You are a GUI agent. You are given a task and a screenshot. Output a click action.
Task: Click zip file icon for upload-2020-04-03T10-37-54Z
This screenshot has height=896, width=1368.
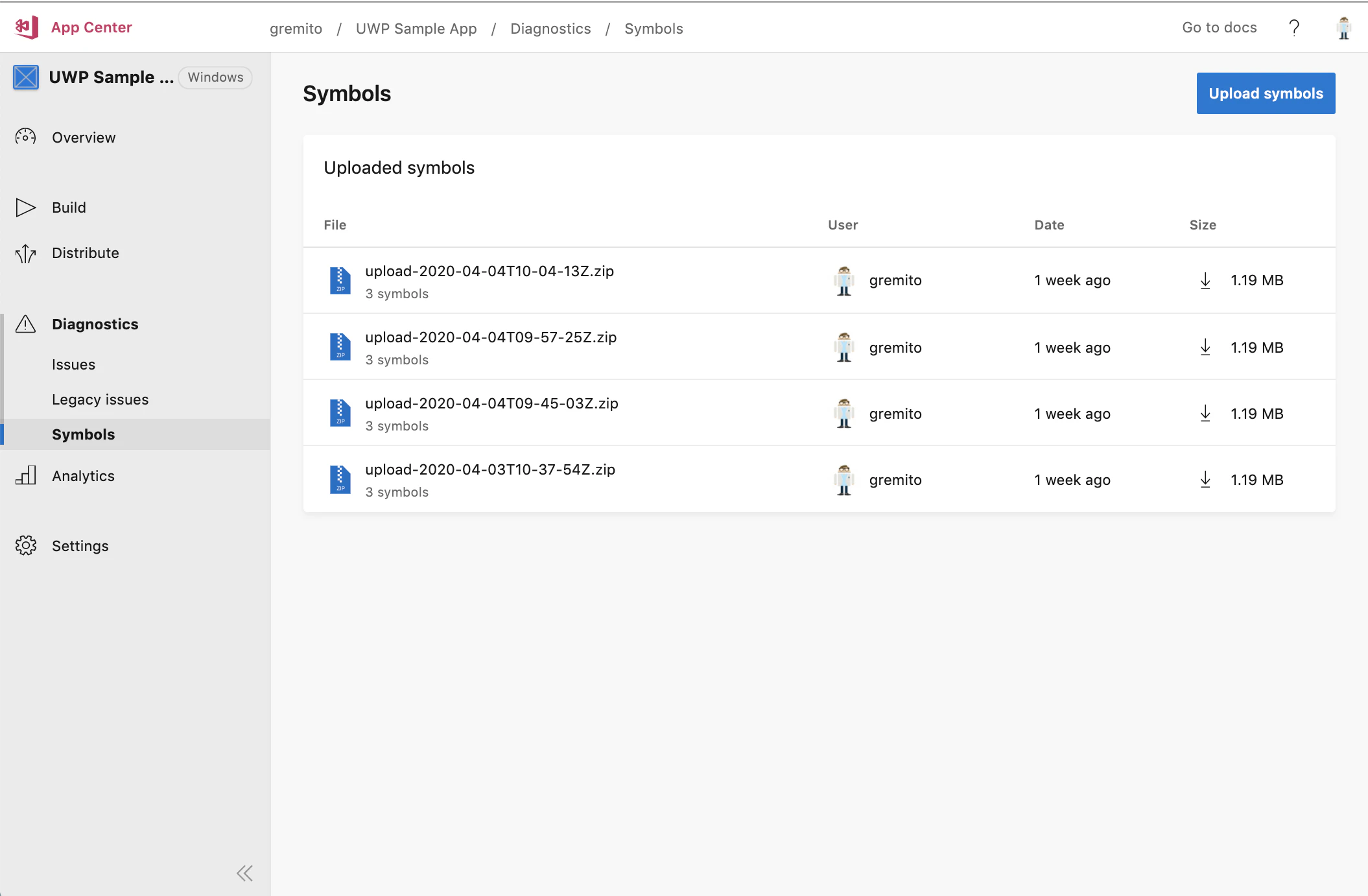pos(340,479)
